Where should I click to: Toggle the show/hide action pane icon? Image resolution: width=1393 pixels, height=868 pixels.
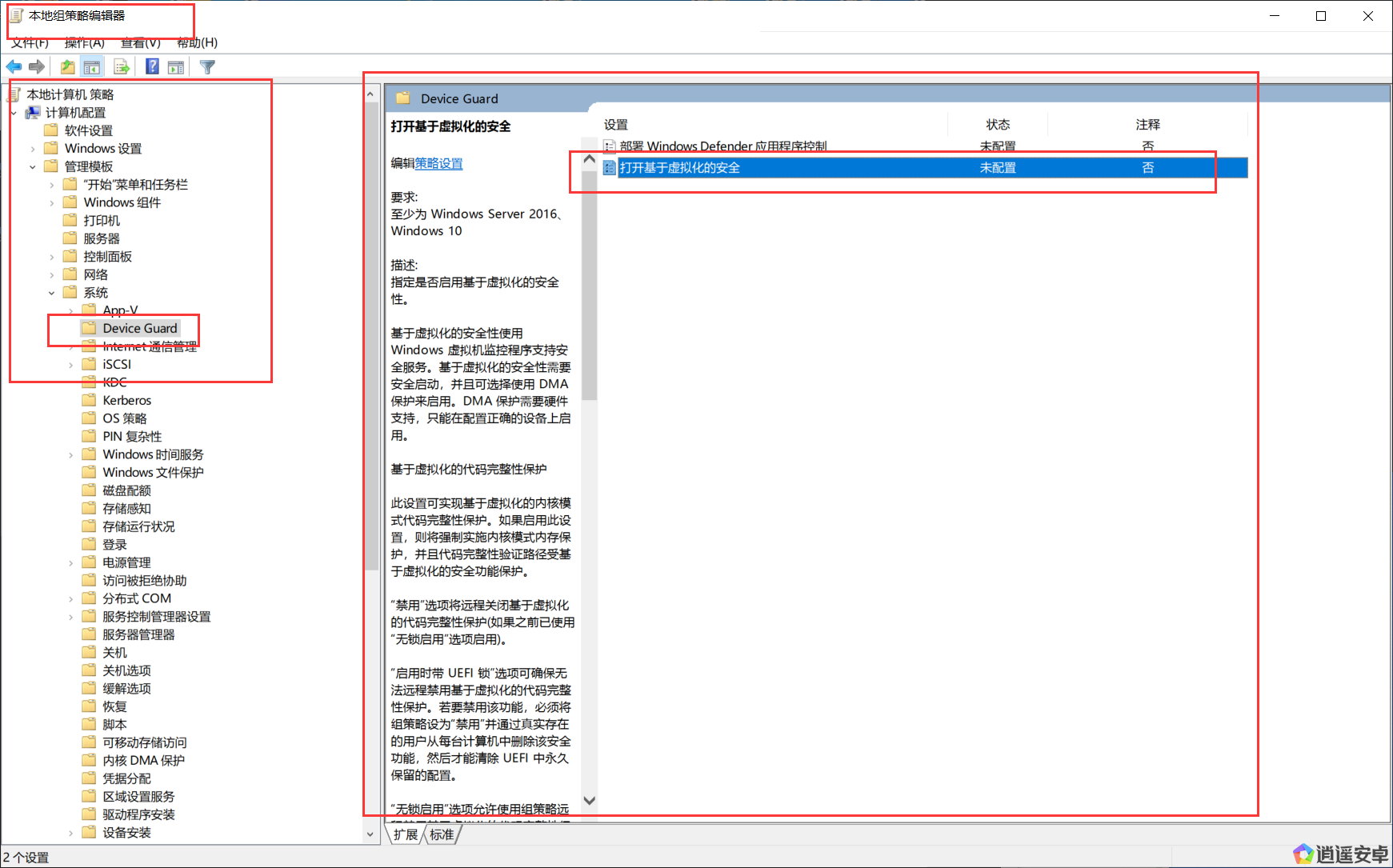pyautogui.click(x=176, y=67)
